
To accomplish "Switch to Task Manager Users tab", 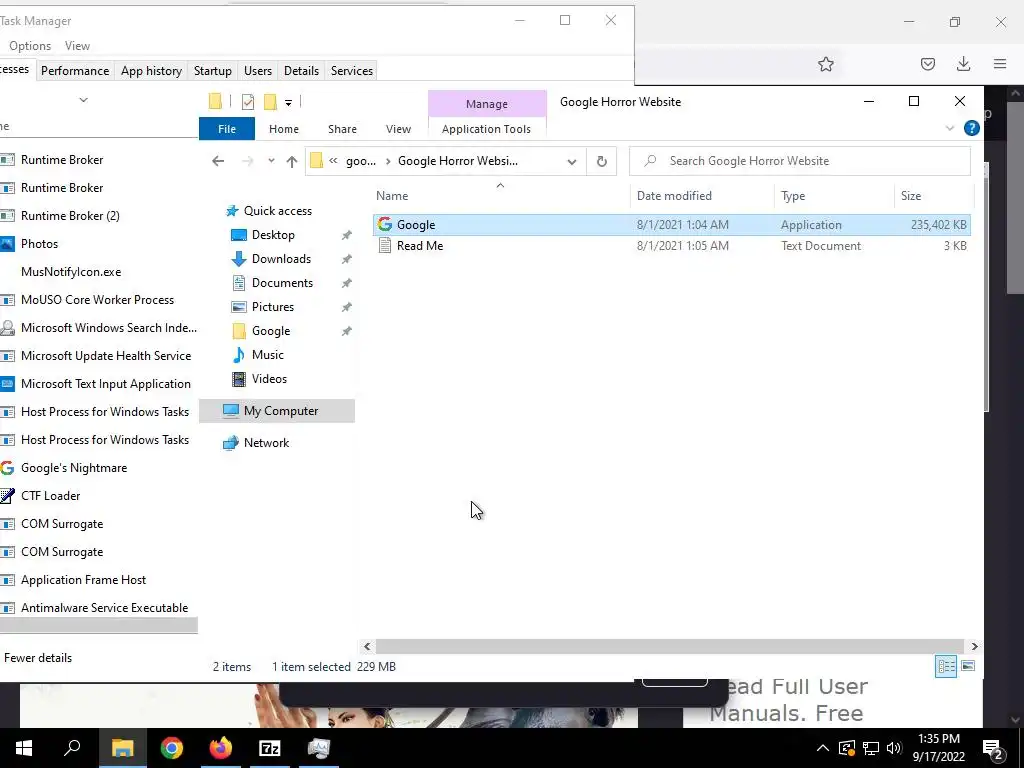I will (257, 71).
